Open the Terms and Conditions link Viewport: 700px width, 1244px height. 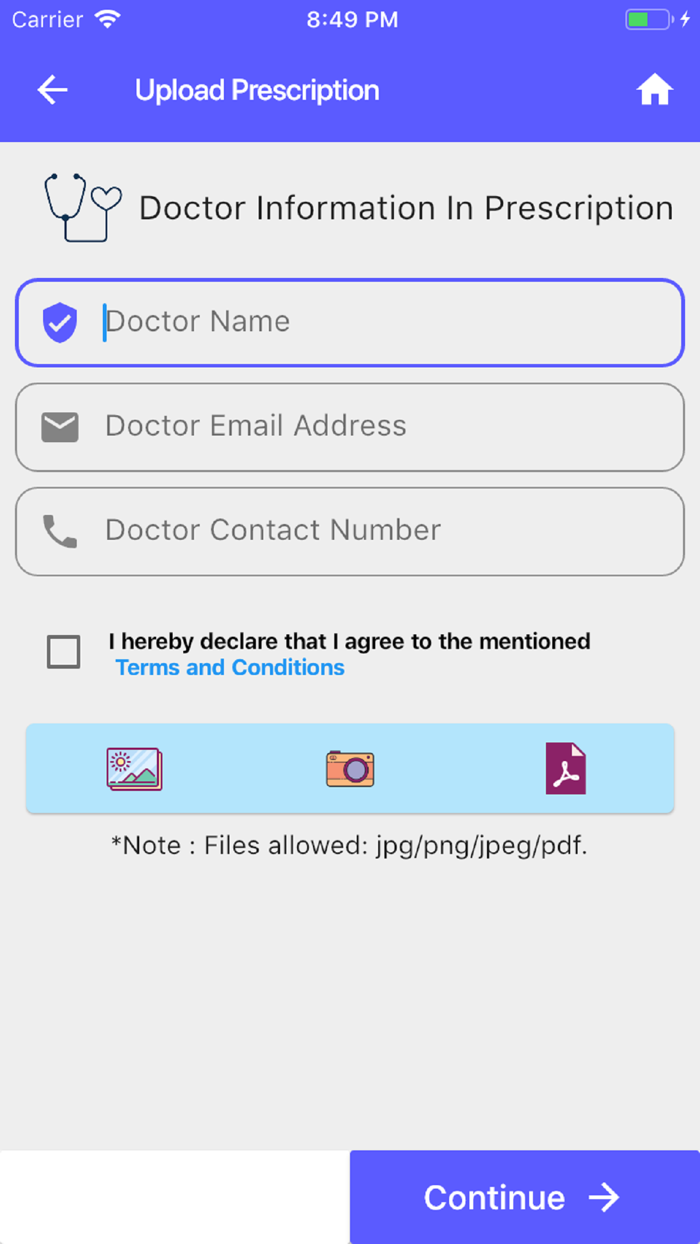(230, 667)
